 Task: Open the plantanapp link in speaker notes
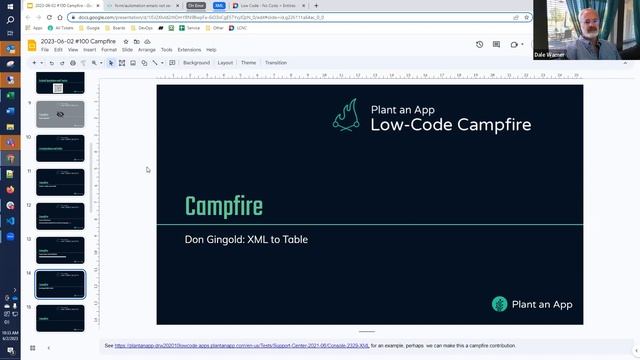click(242, 346)
